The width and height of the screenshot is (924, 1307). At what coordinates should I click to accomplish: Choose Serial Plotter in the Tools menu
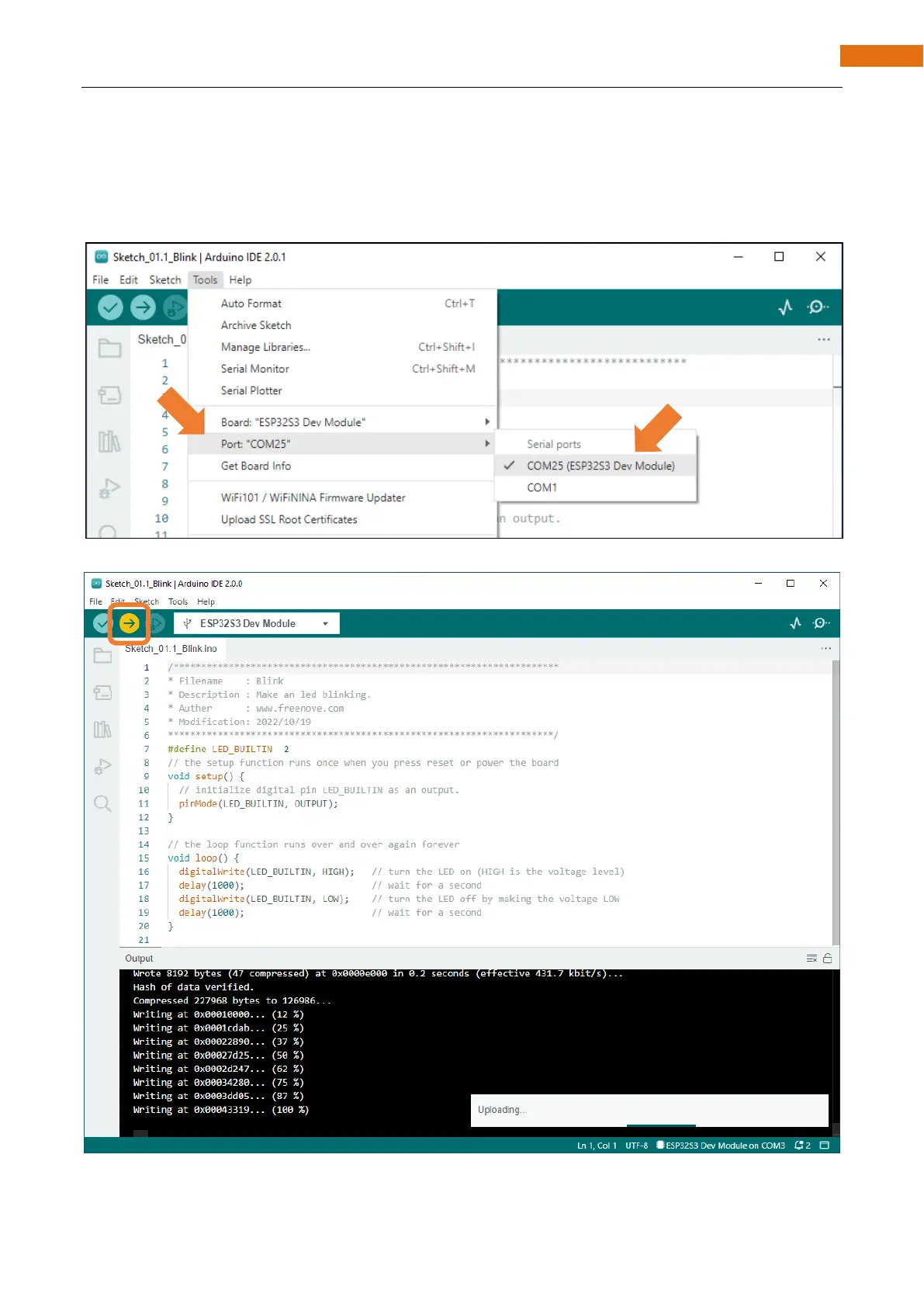pyautogui.click(x=343, y=390)
